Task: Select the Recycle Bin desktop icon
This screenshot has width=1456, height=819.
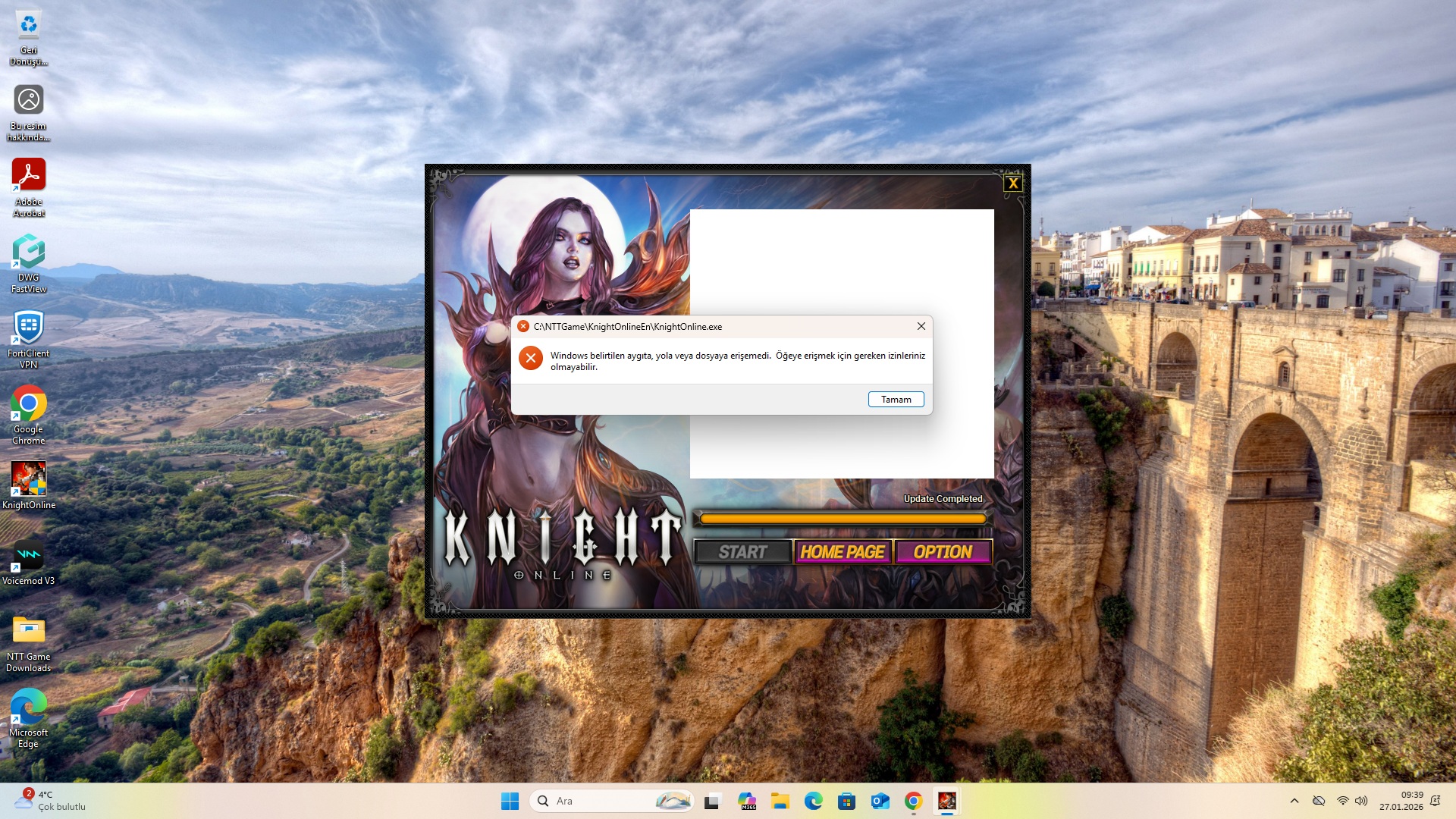Action: click(x=29, y=38)
